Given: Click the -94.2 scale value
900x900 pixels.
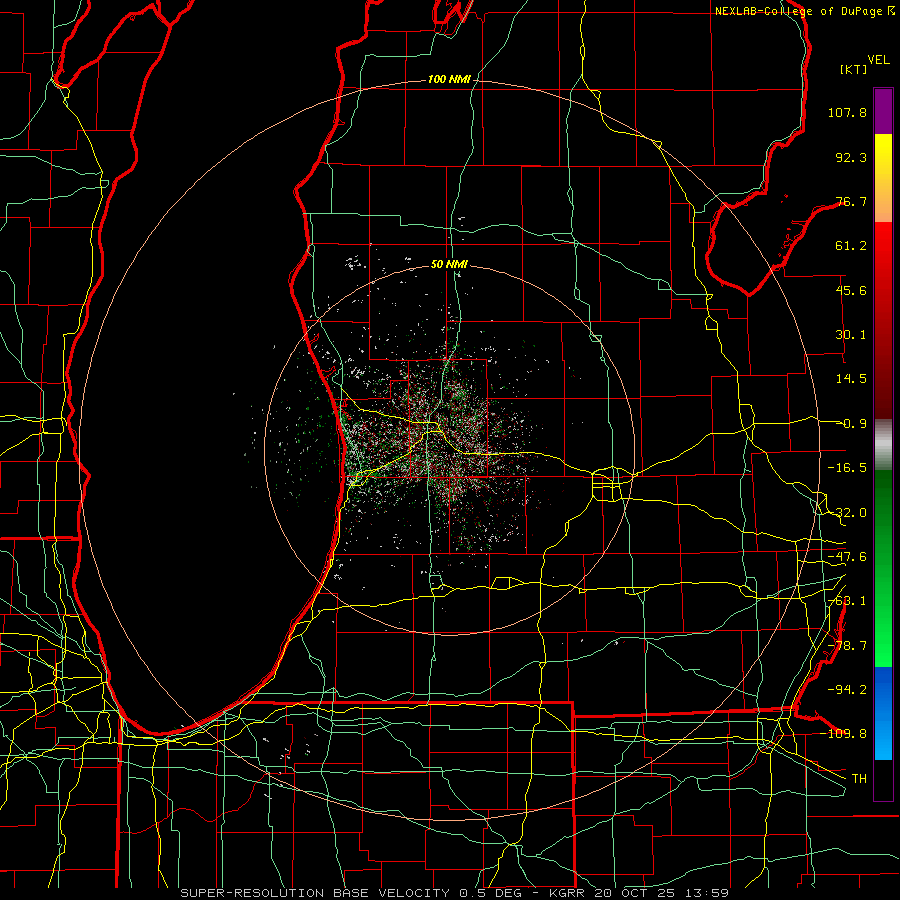Looking at the screenshot, I should point(847,689).
